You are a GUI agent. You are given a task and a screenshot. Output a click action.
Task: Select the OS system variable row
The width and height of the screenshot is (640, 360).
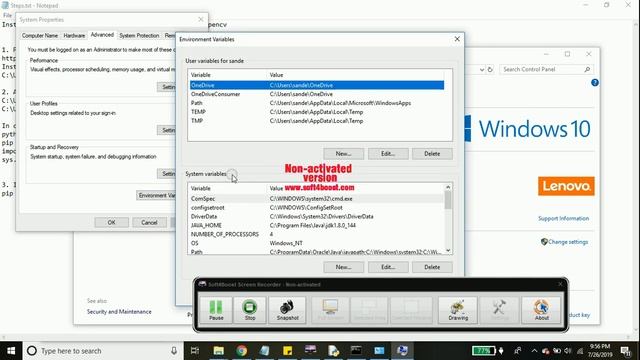coord(317,243)
